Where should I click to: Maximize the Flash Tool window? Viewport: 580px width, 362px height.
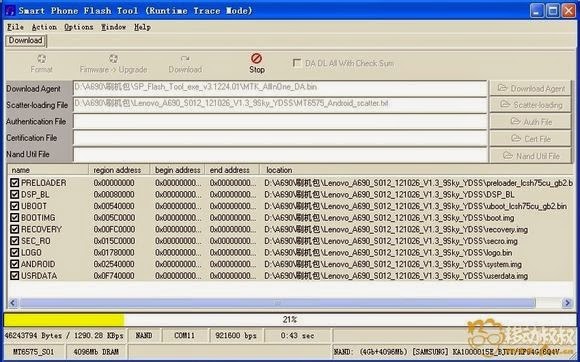(x=553, y=11)
